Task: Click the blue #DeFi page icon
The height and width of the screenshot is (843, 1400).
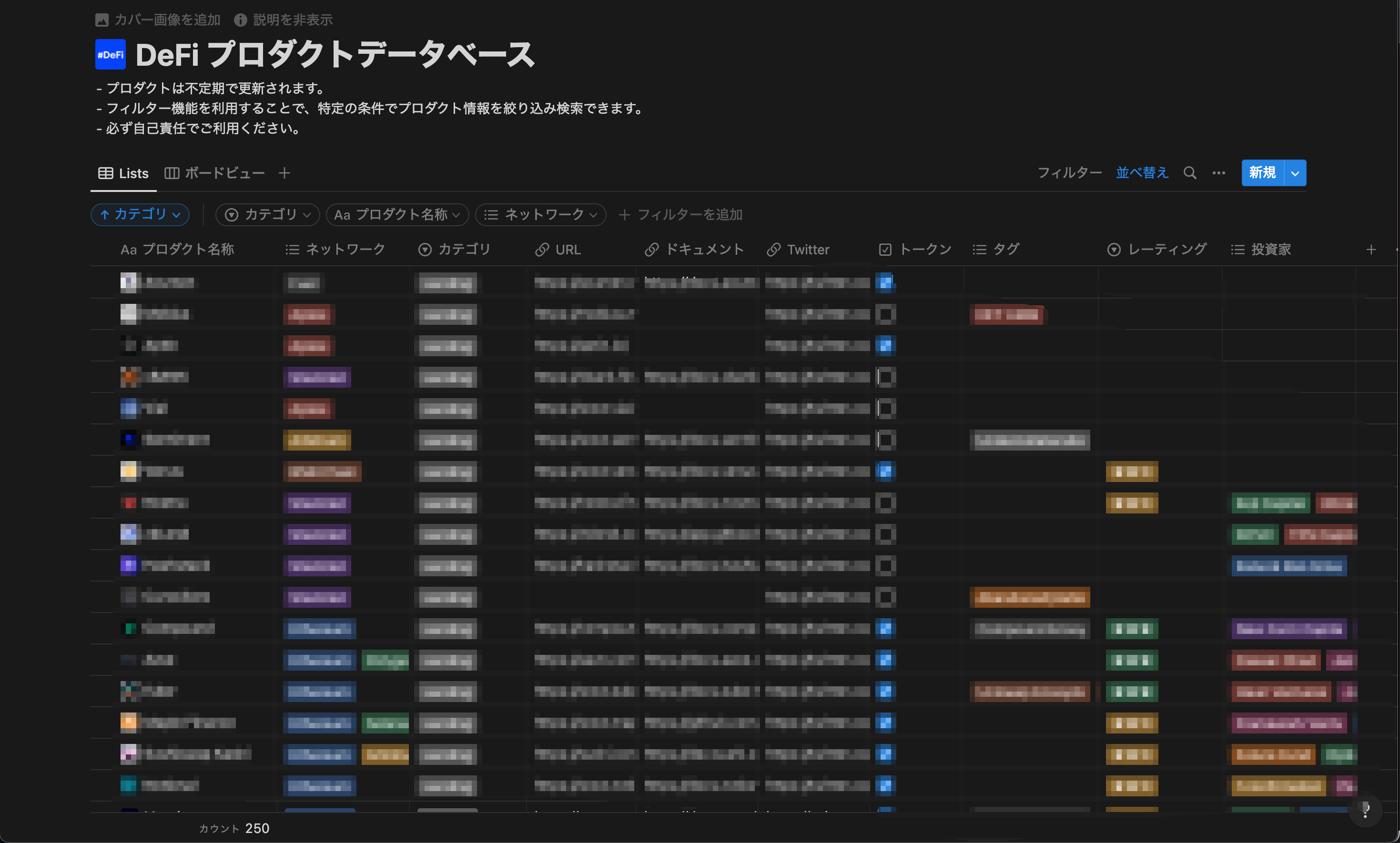Action: click(110, 55)
